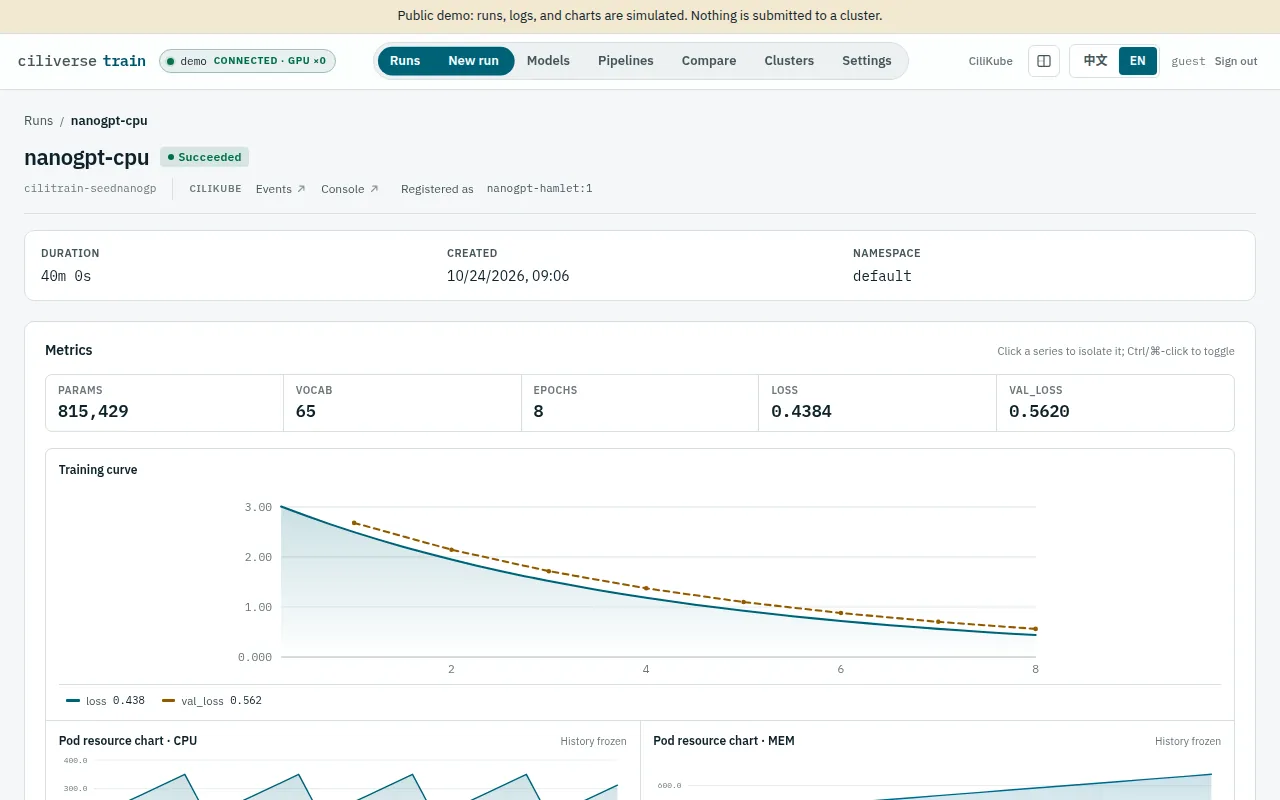The width and height of the screenshot is (1280, 800).
Task: Click the VAL_LOSS value 0.5620
Action: [x=1039, y=411]
